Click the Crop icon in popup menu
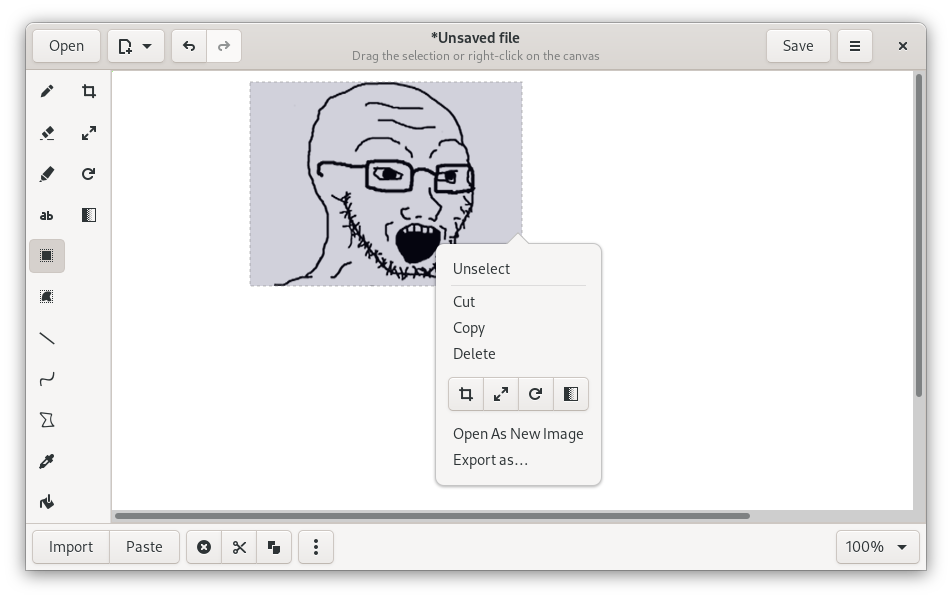The width and height of the screenshot is (952, 599). point(466,394)
